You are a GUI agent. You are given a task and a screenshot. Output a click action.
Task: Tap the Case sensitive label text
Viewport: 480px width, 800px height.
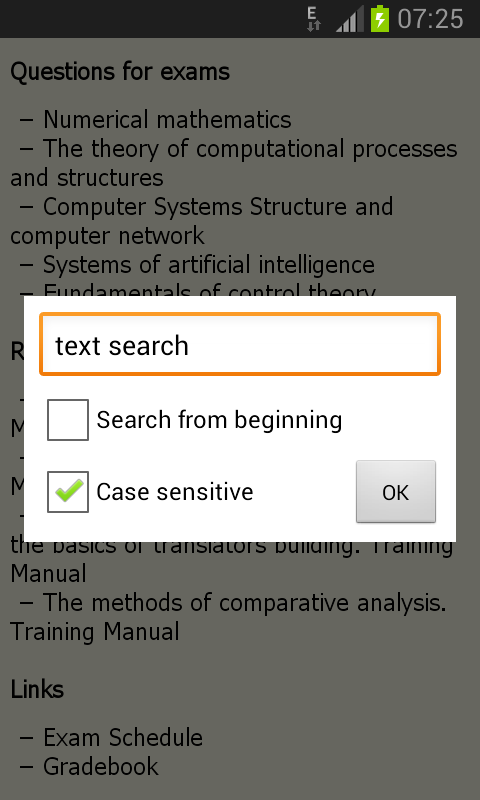pos(175,492)
